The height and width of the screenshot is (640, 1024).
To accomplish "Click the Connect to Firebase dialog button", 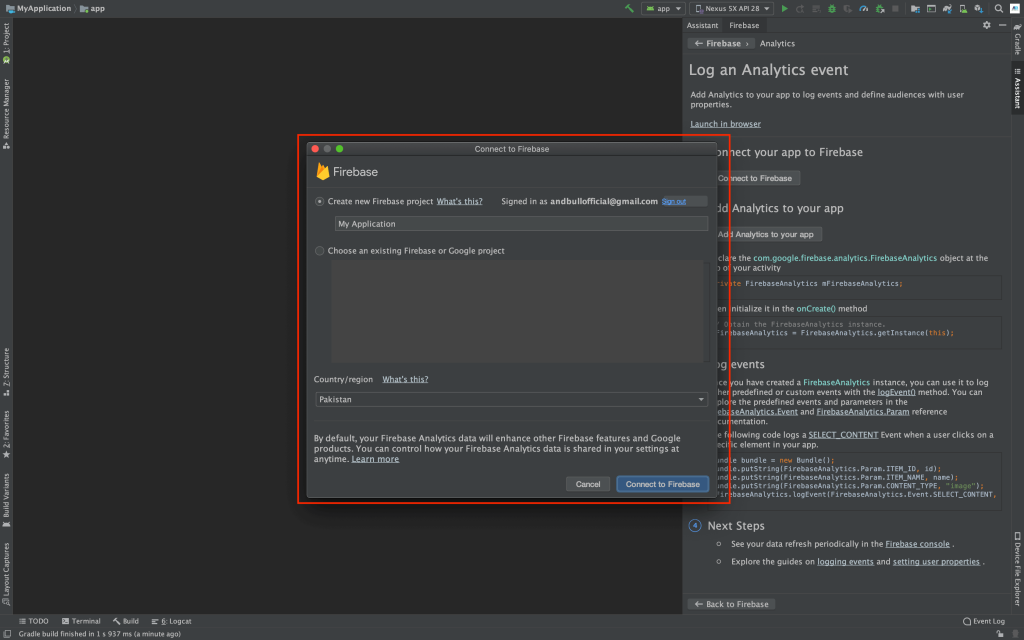I will click(x=662, y=484).
